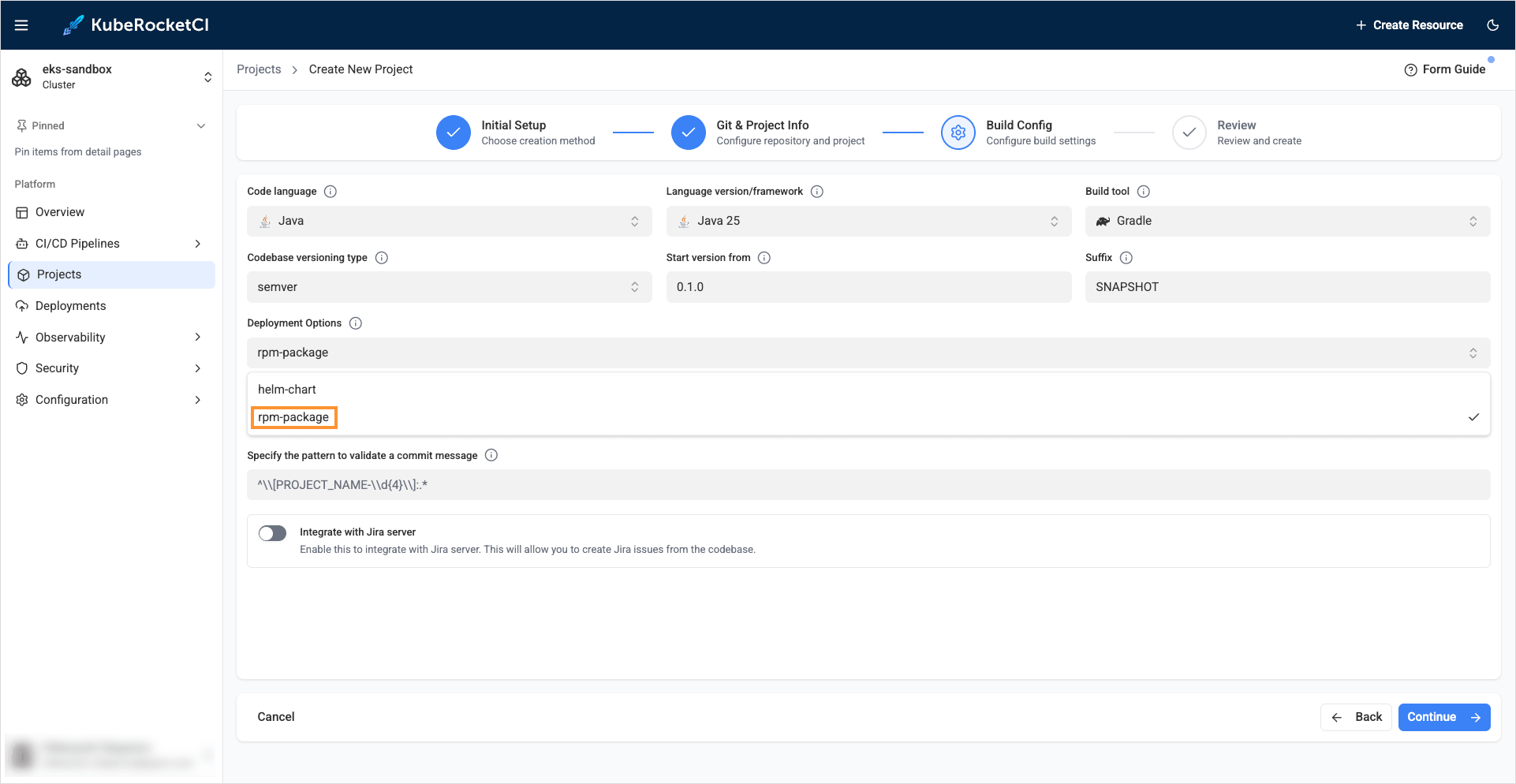The width and height of the screenshot is (1516, 784).
Task: Click the Start version 0.1.0 field
Action: 868,287
